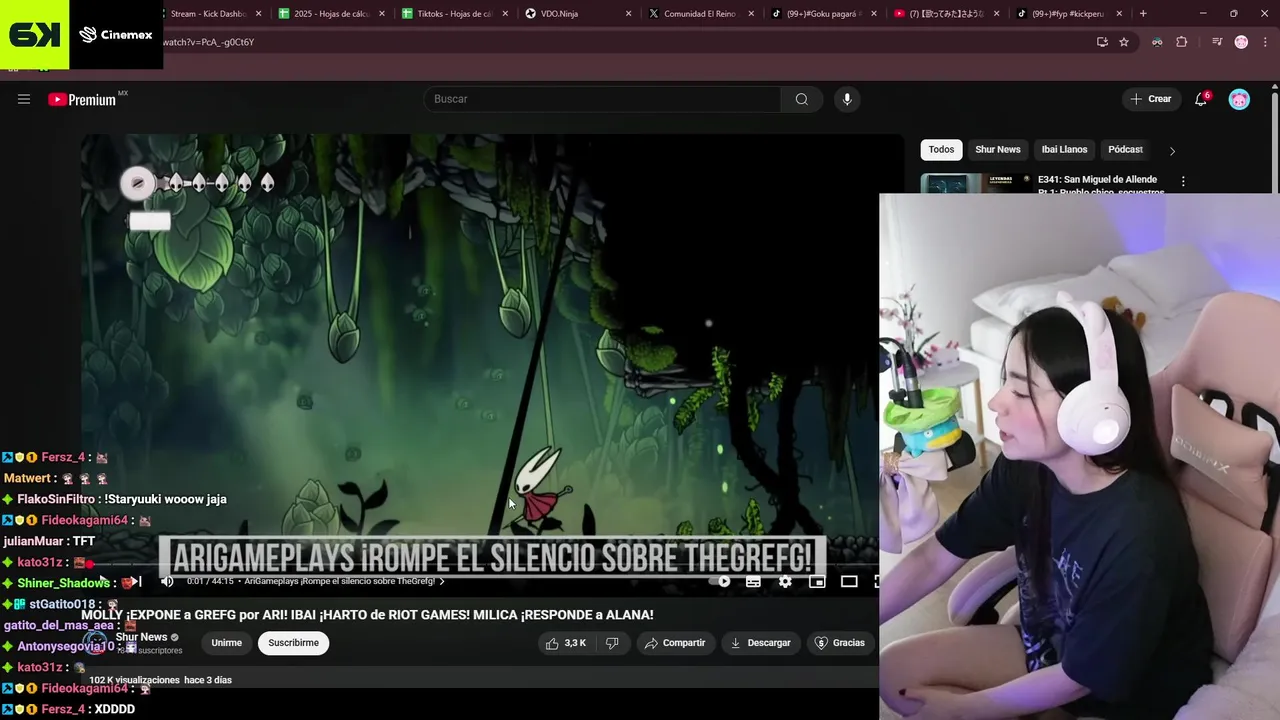Image resolution: width=1280 pixels, height=720 pixels.
Task: Click the install app icon in the address bar
Action: [1102, 42]
